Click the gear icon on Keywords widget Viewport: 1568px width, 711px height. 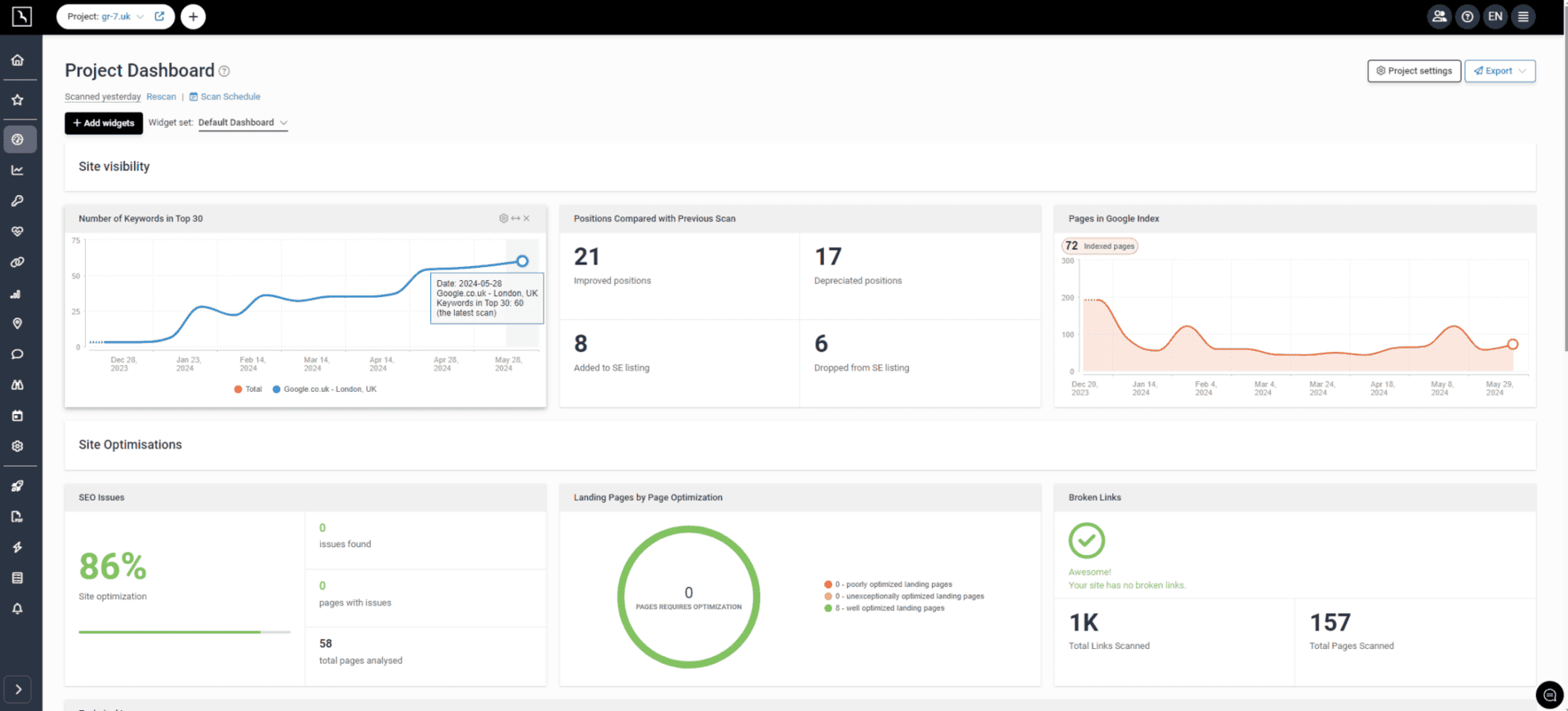503,219
